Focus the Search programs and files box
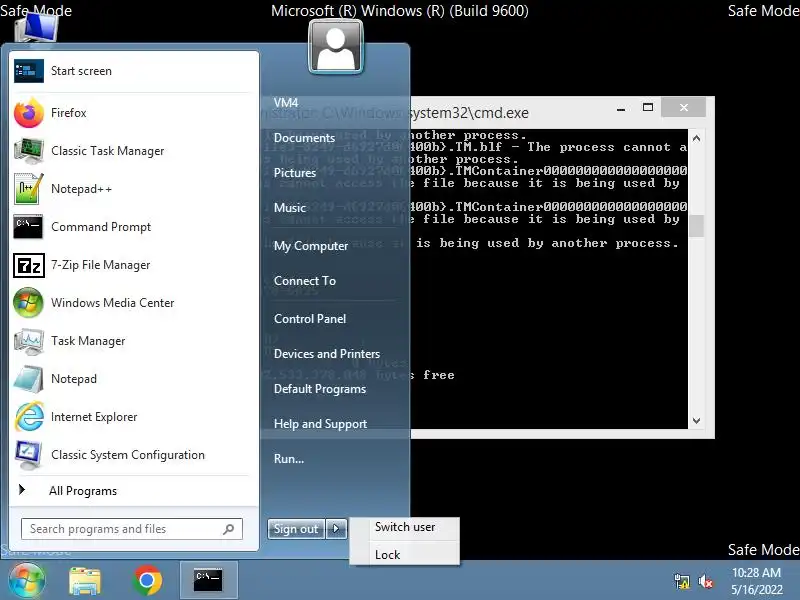The image size is (800, 600). coord(132,529)
